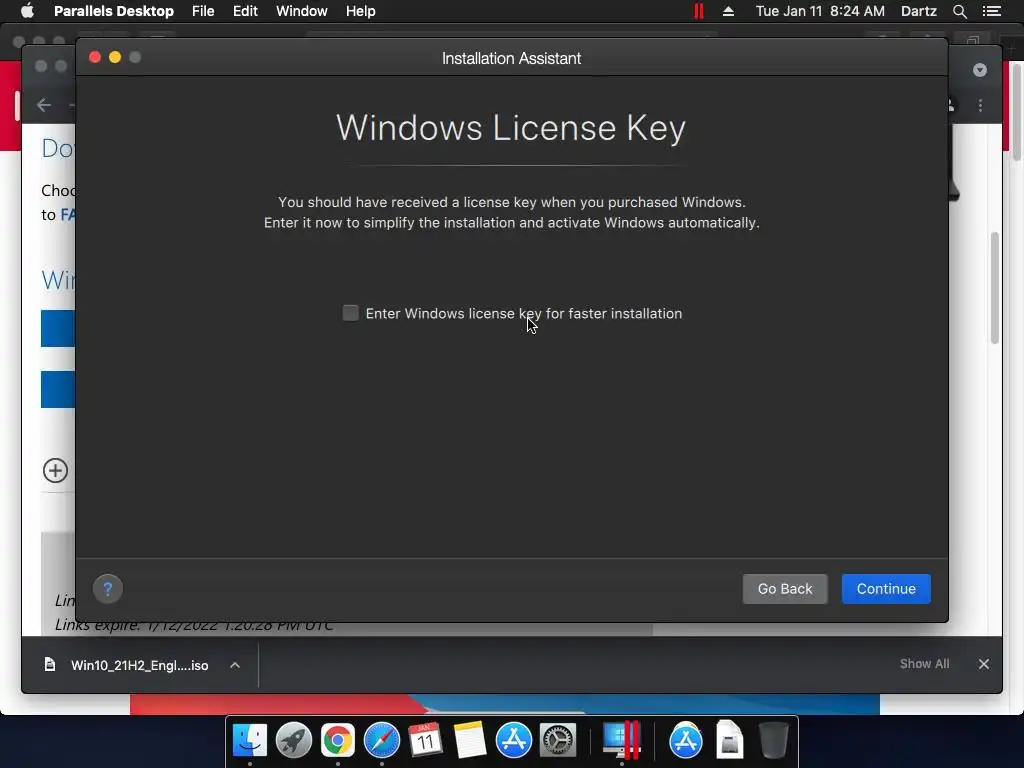Click the Go Back button
The height and width of the screenshot is (768, 1024).
785,589
